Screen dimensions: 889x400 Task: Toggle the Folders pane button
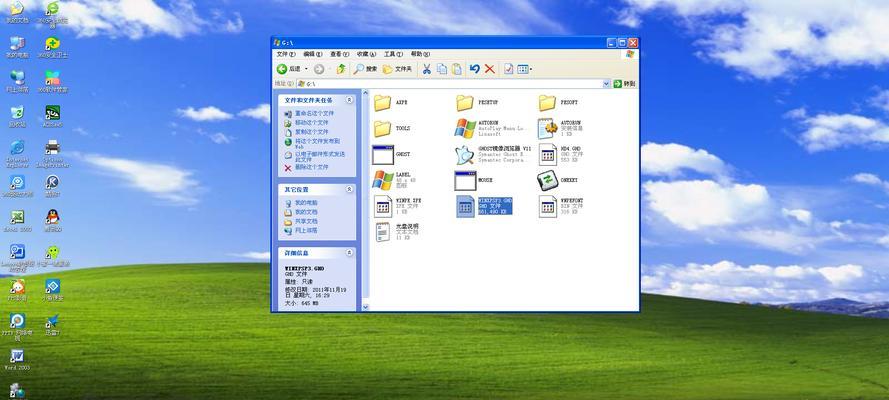(397, 69)
